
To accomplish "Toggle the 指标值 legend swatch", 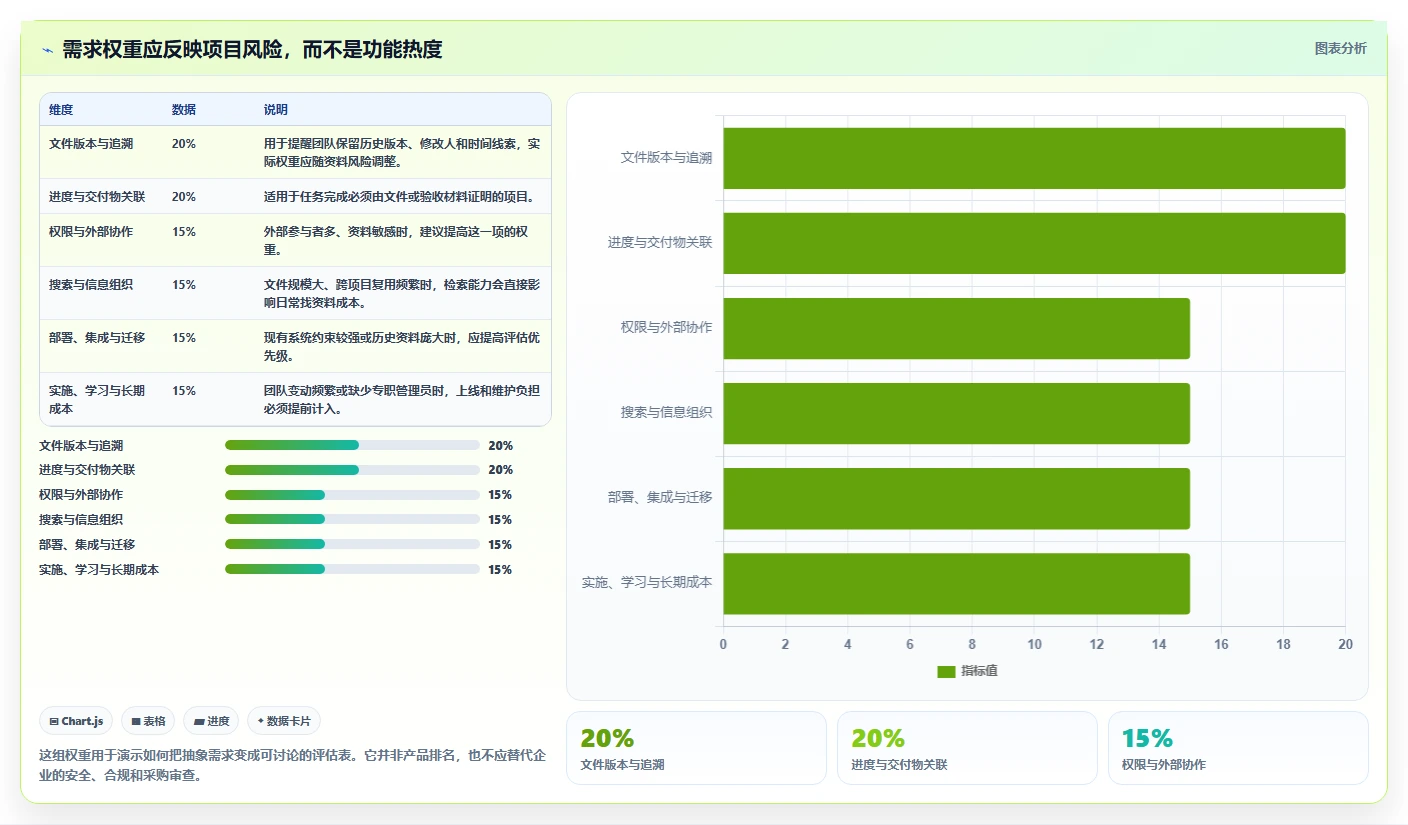I will pos(946,671).
